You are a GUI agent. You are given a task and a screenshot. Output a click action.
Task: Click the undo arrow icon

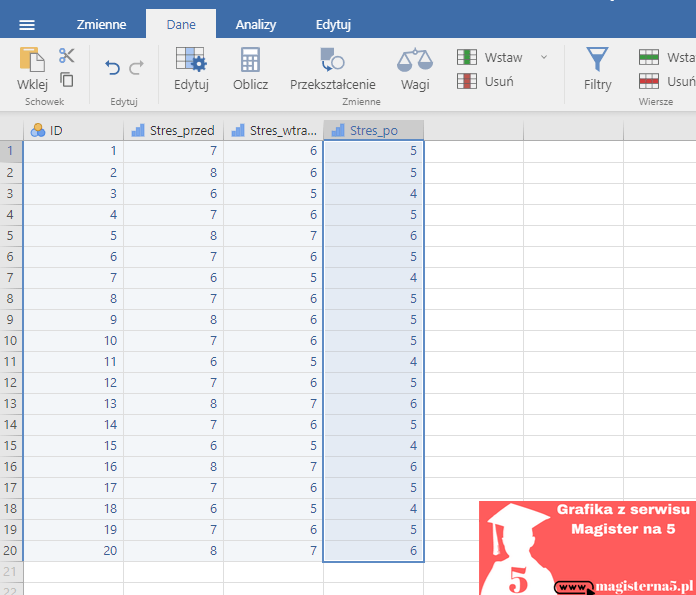pyautogui.click(x=112, y=67)
